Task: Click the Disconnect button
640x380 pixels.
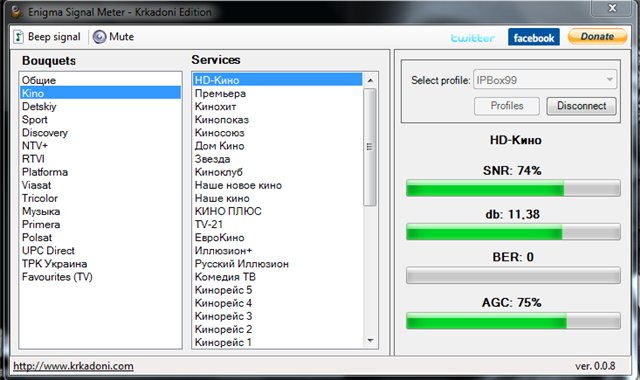Action: tap(581, 106)
